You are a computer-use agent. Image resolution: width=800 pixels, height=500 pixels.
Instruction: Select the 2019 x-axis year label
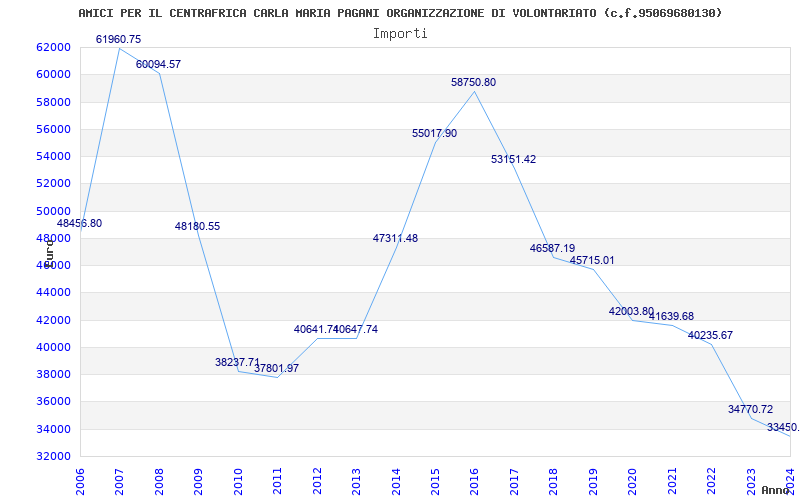[593, 480]
